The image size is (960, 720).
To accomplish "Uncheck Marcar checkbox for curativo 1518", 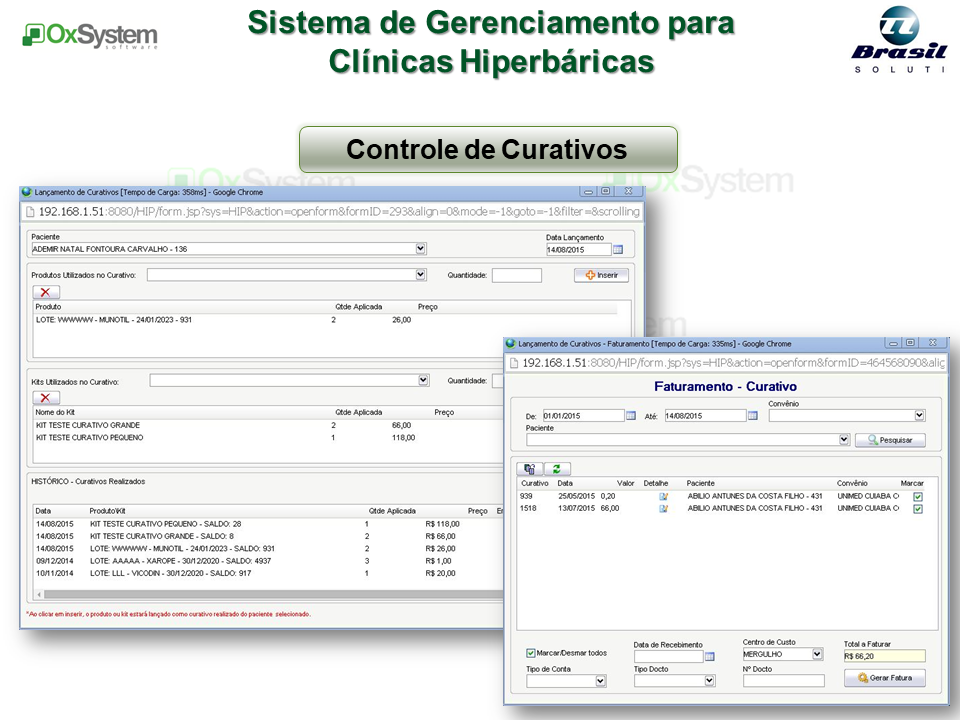I will 918,509.
